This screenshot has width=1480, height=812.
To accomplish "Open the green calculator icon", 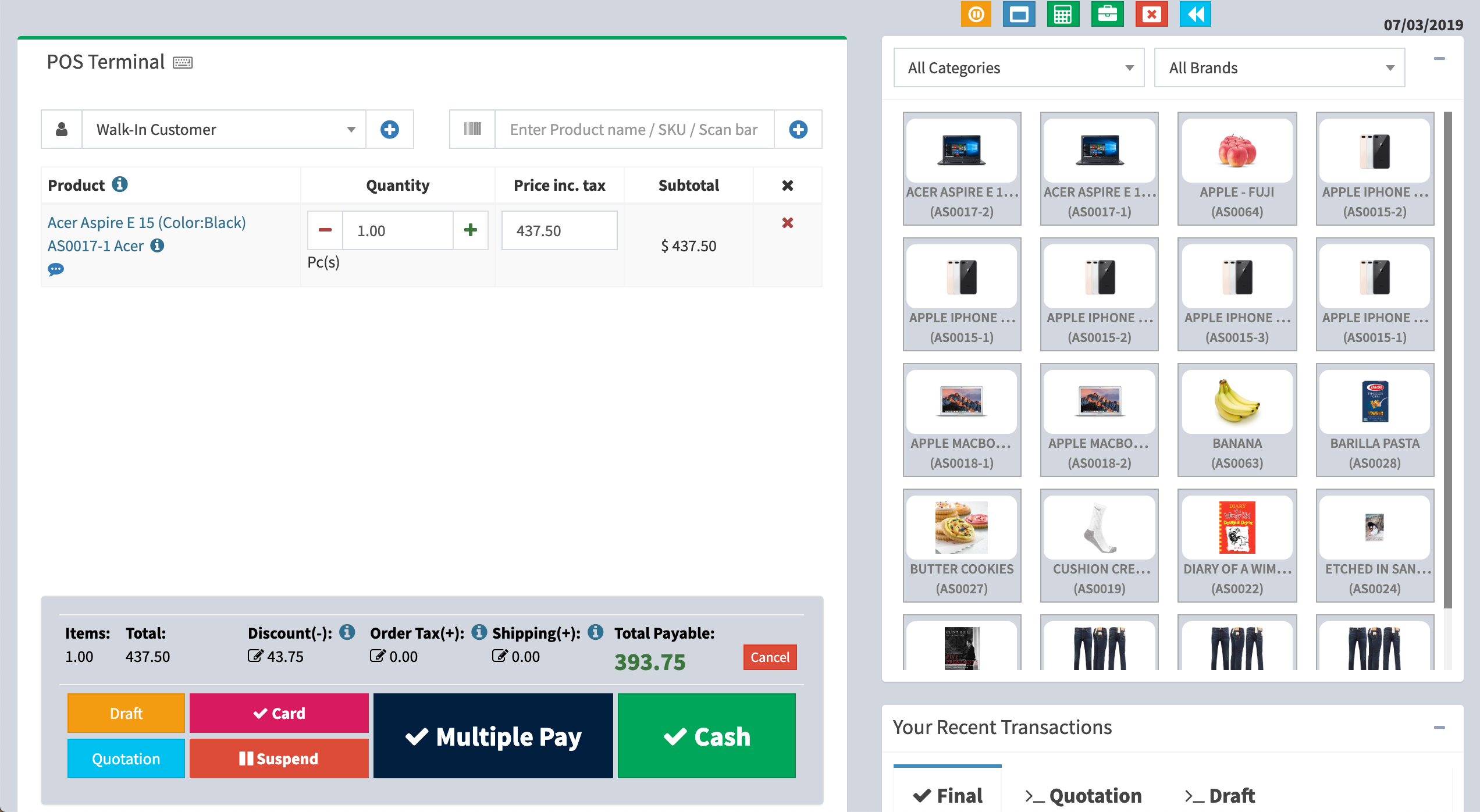I will coord(1063,14).
